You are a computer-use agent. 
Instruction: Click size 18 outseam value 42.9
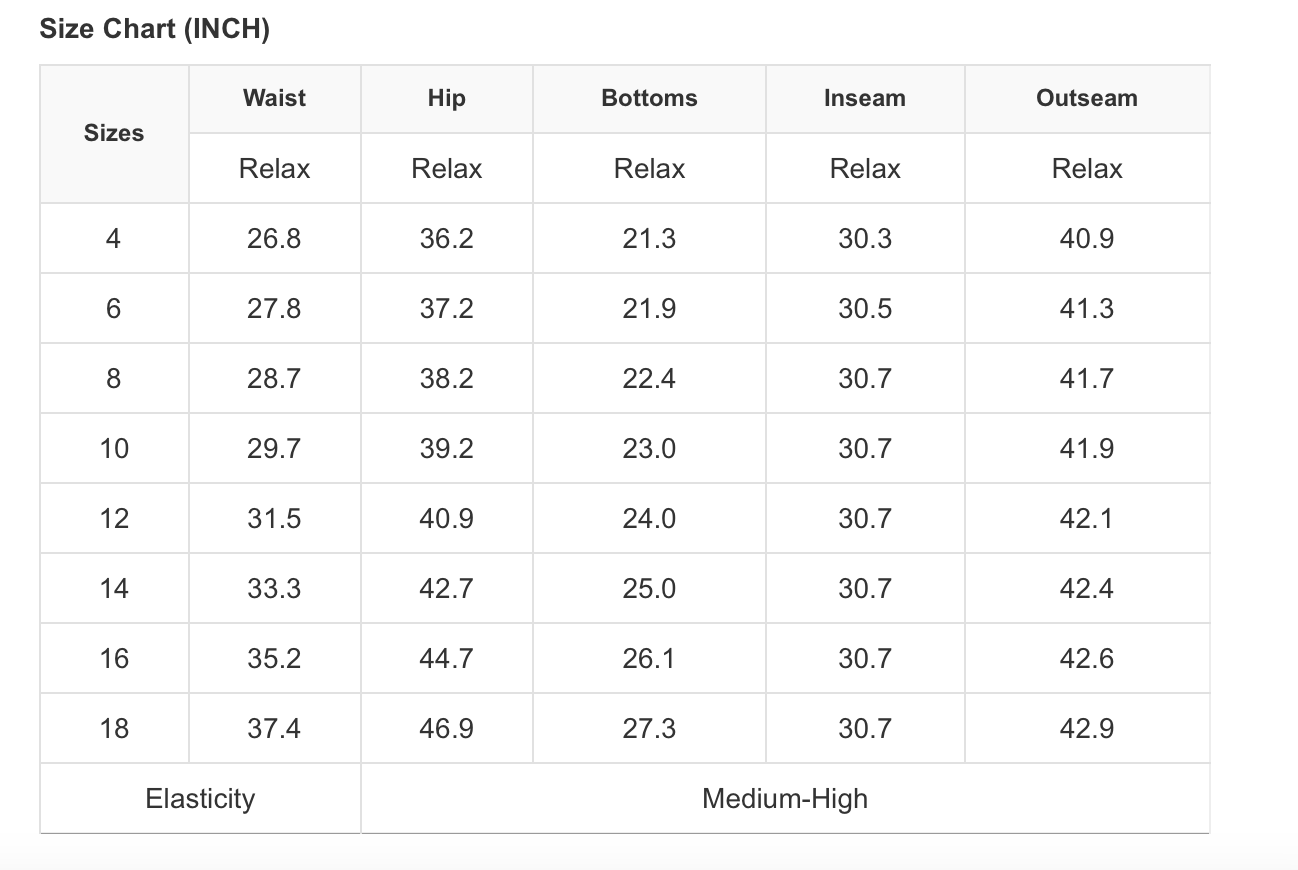1087,728
